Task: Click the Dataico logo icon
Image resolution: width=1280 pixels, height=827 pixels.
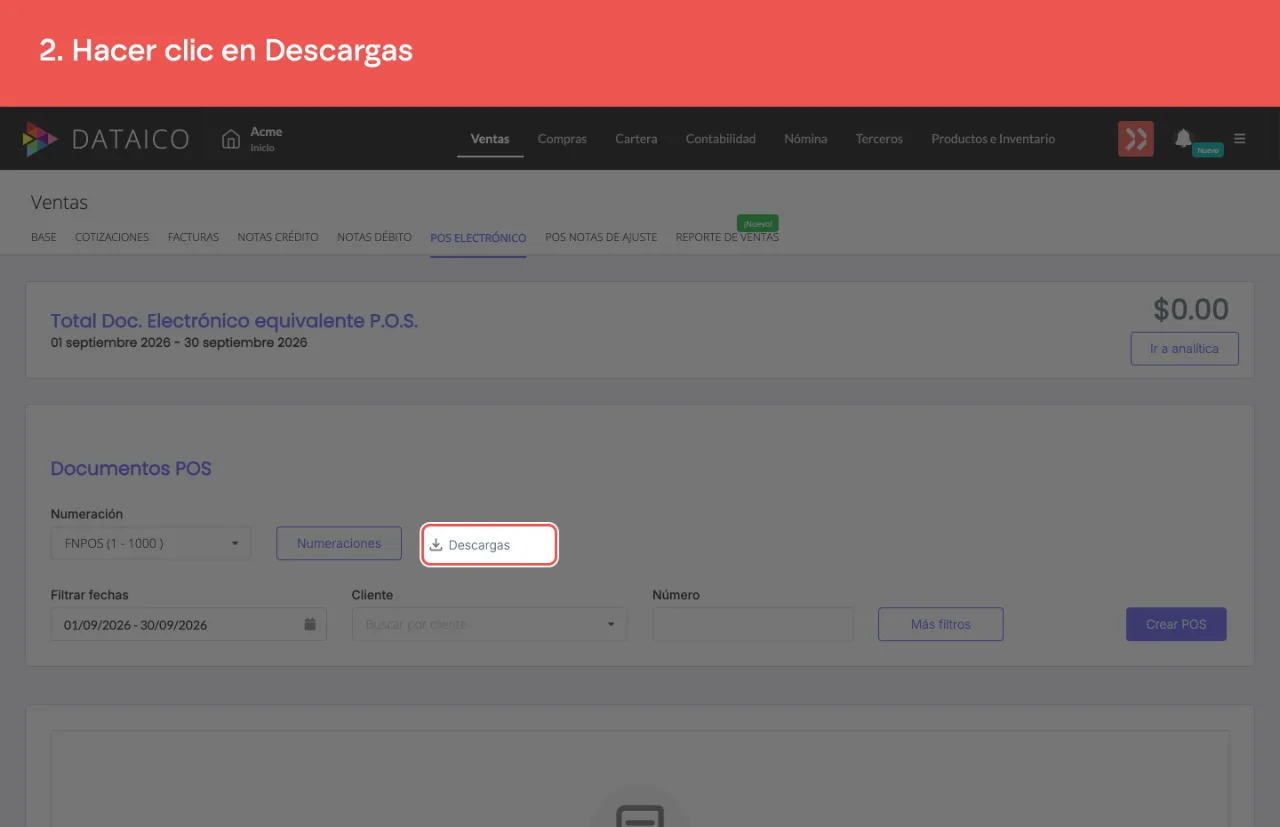Action: pos(40,139)
